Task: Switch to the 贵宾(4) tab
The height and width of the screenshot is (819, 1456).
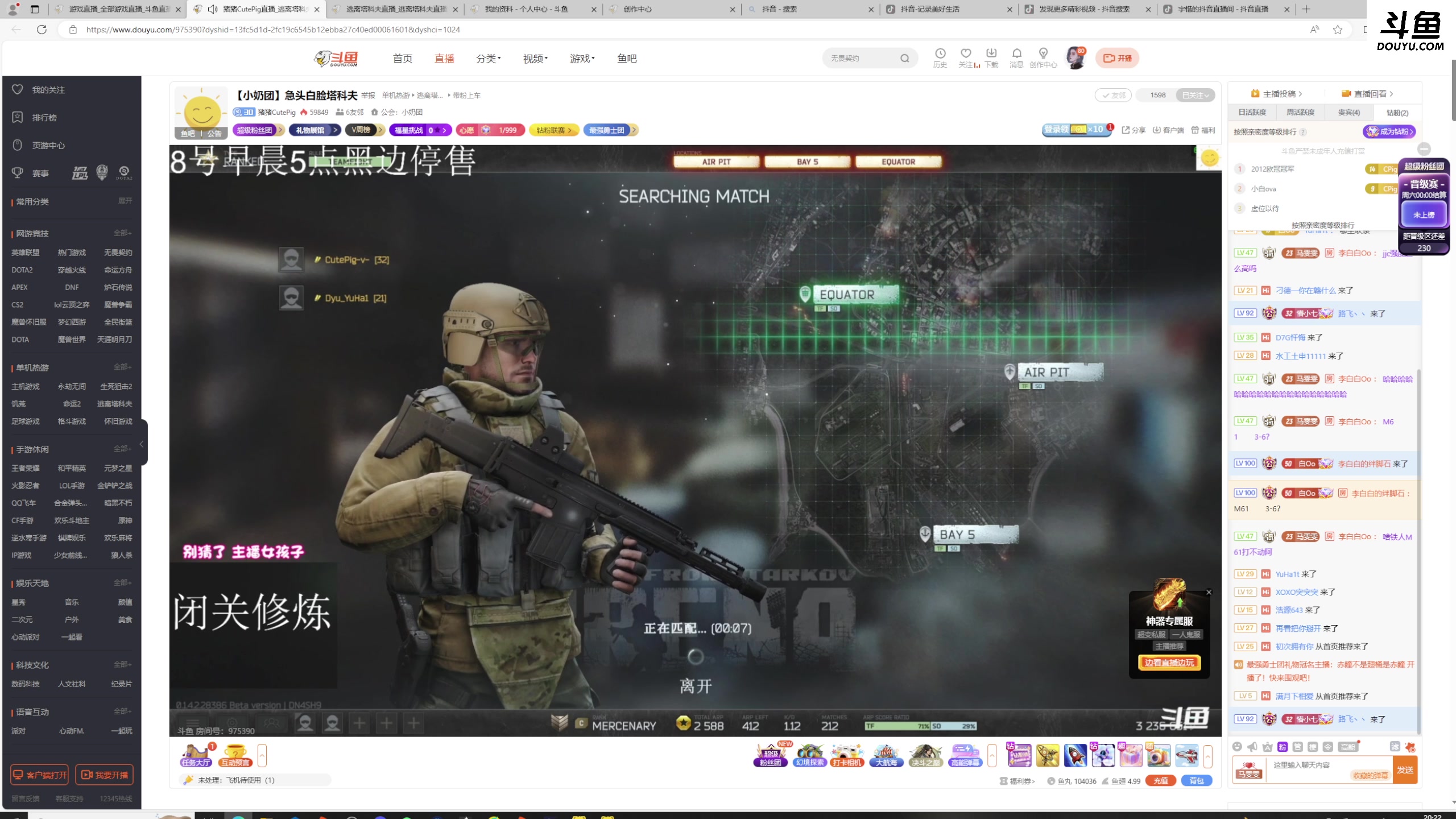Action: coord(1349,112)
